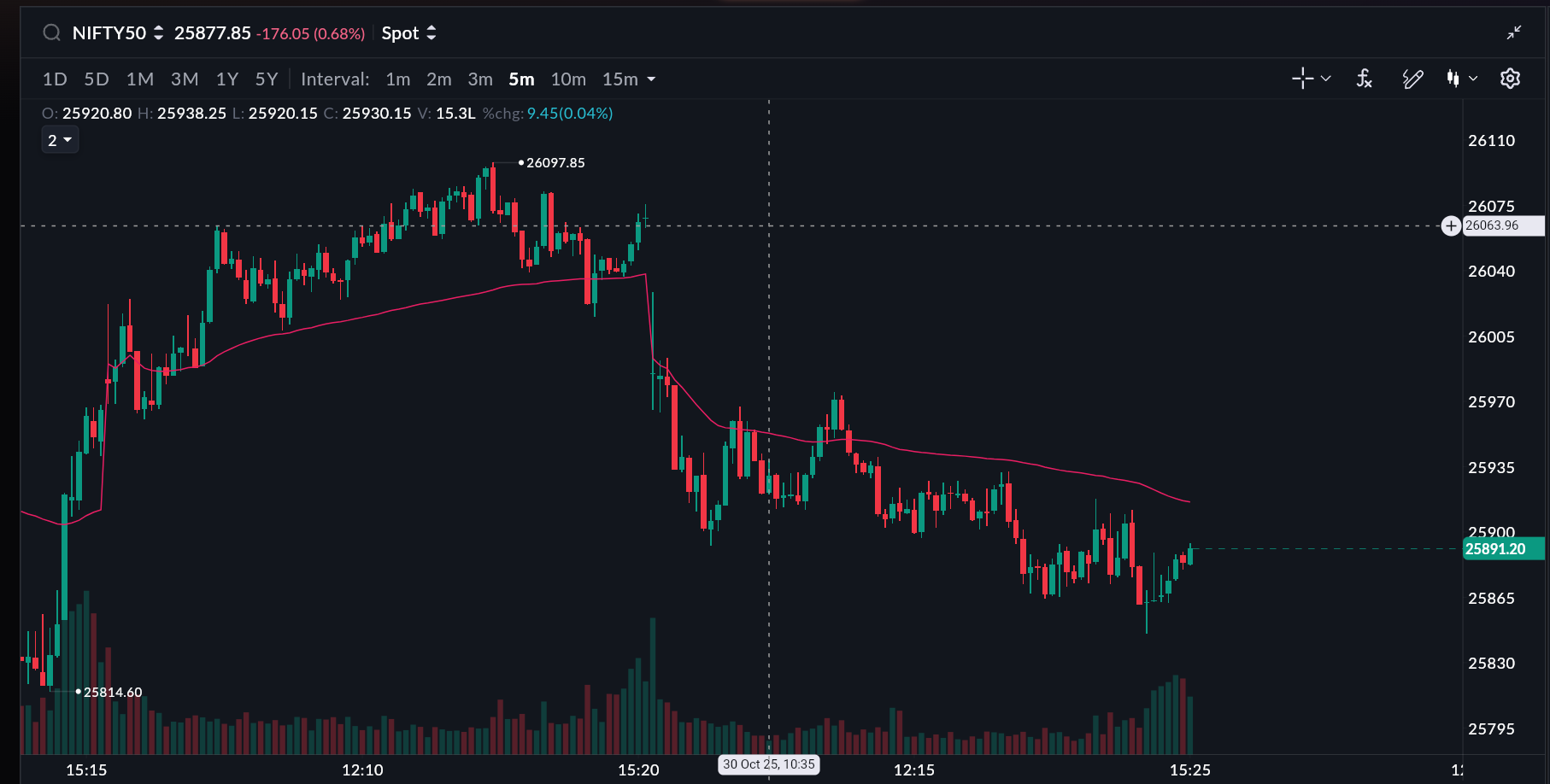Select the 1M time range
1550x784 pixels.
point(140,79)
